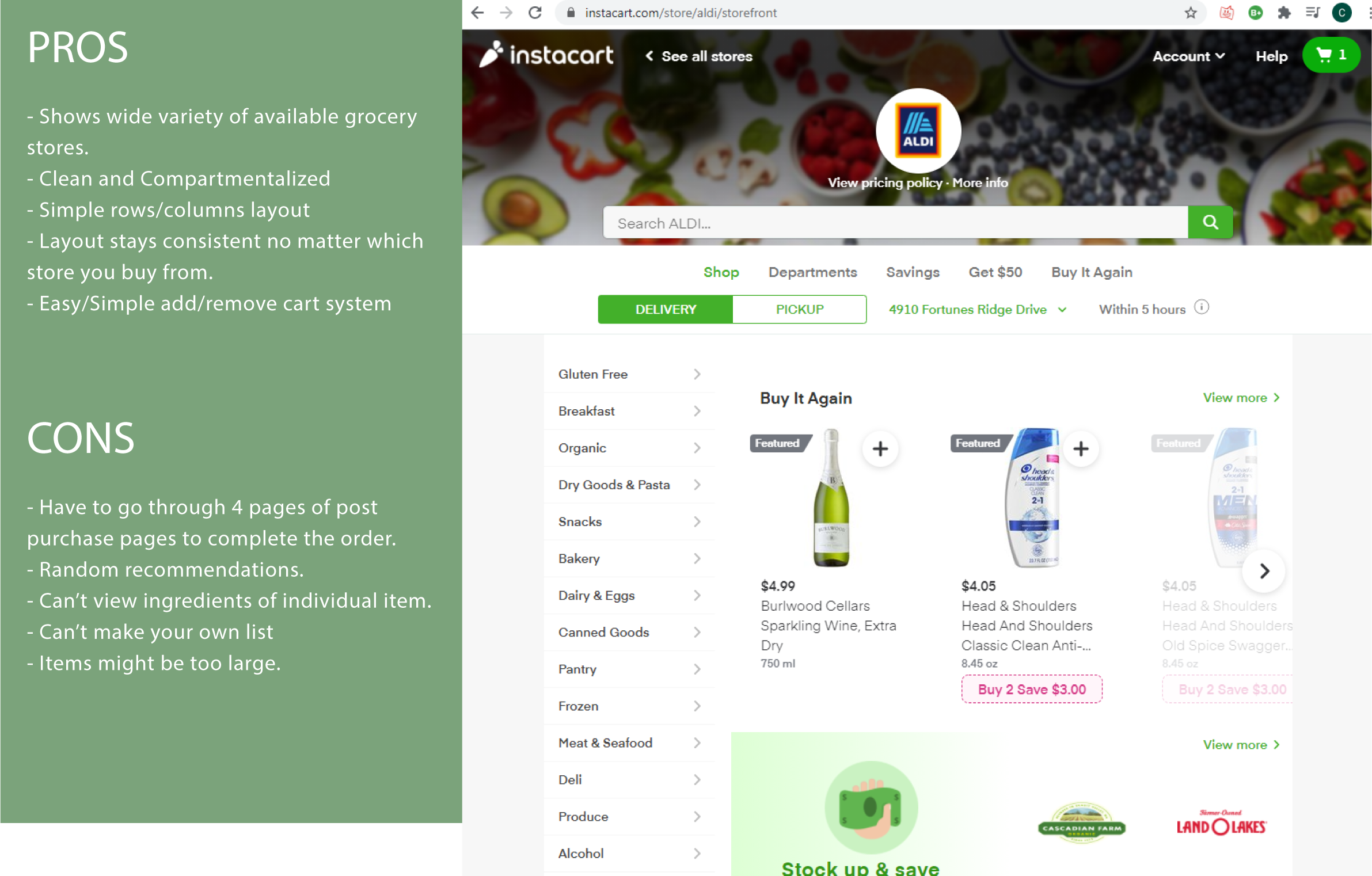This screenshot has height=876, width=1372.
Task: Expand the 4910 Fortunes Ridge Drive address dropdown
Action: [977, 309]
